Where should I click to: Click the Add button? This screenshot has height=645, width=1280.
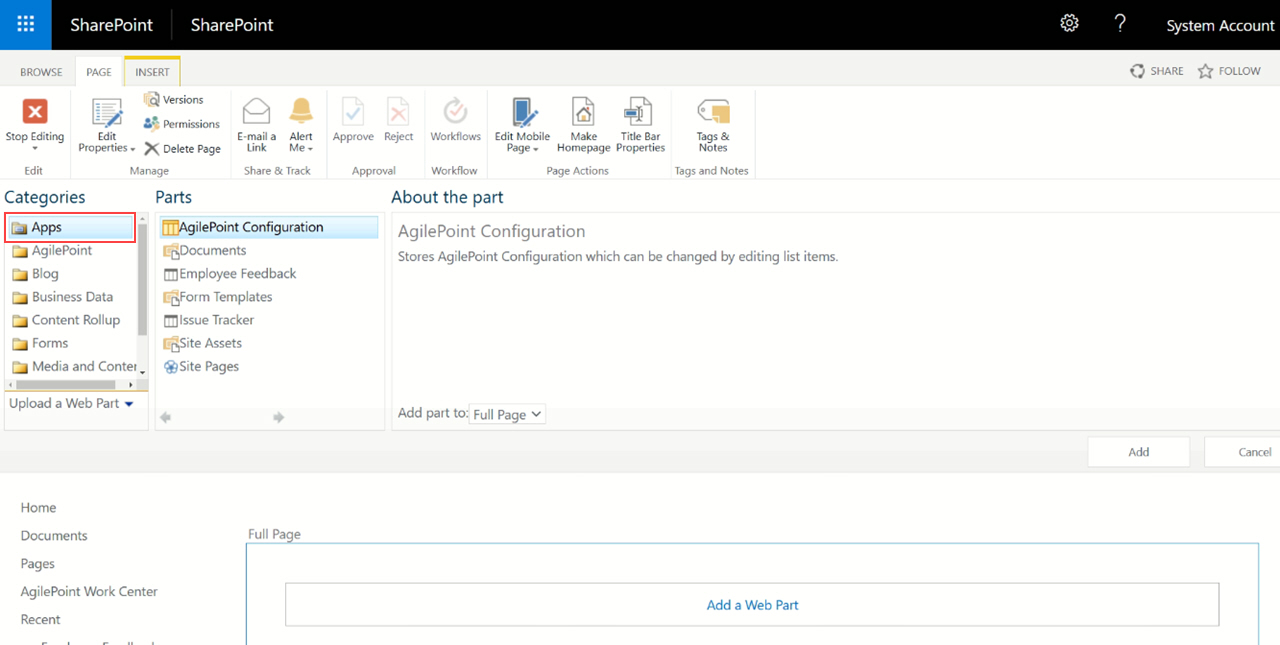coord(1138,452)
